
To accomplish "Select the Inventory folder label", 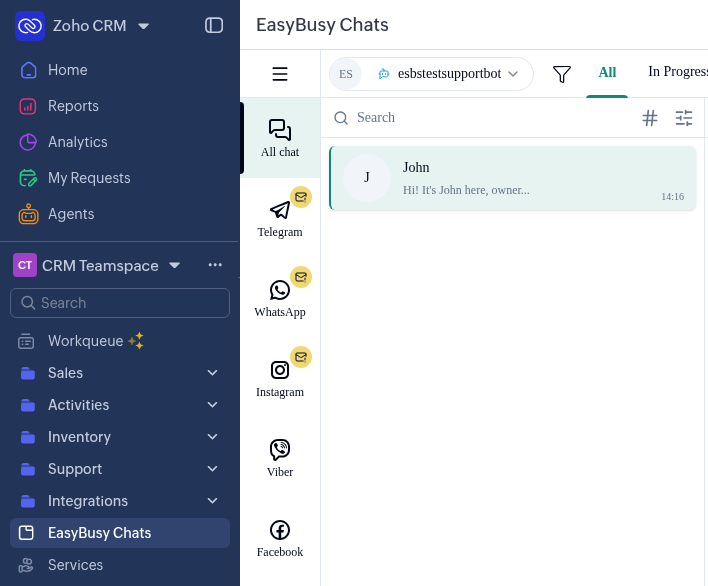I will (x=79, y=437).
